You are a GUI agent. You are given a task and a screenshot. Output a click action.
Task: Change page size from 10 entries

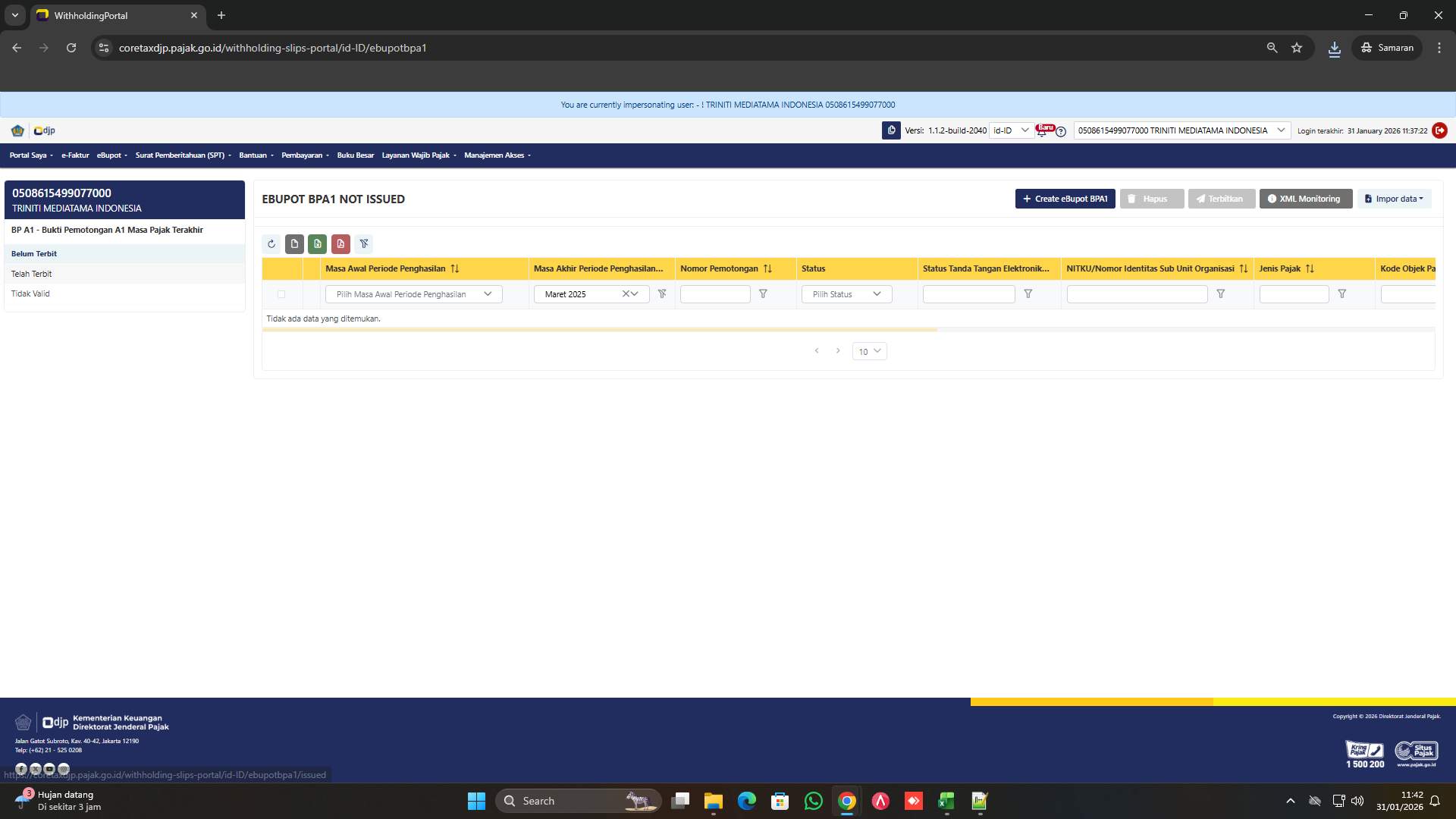click(869, 351)
